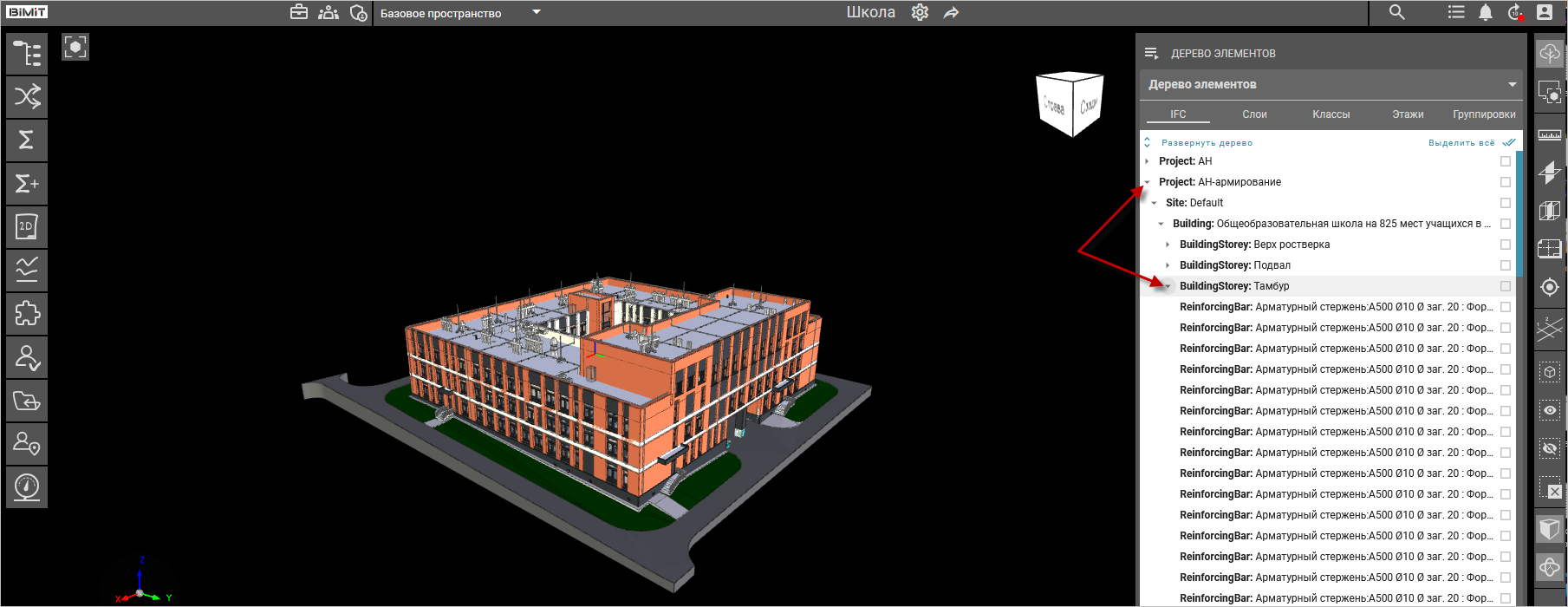
Task: Click the fit-to-view icon in viewport corner
Action: (x=75, y=47)
